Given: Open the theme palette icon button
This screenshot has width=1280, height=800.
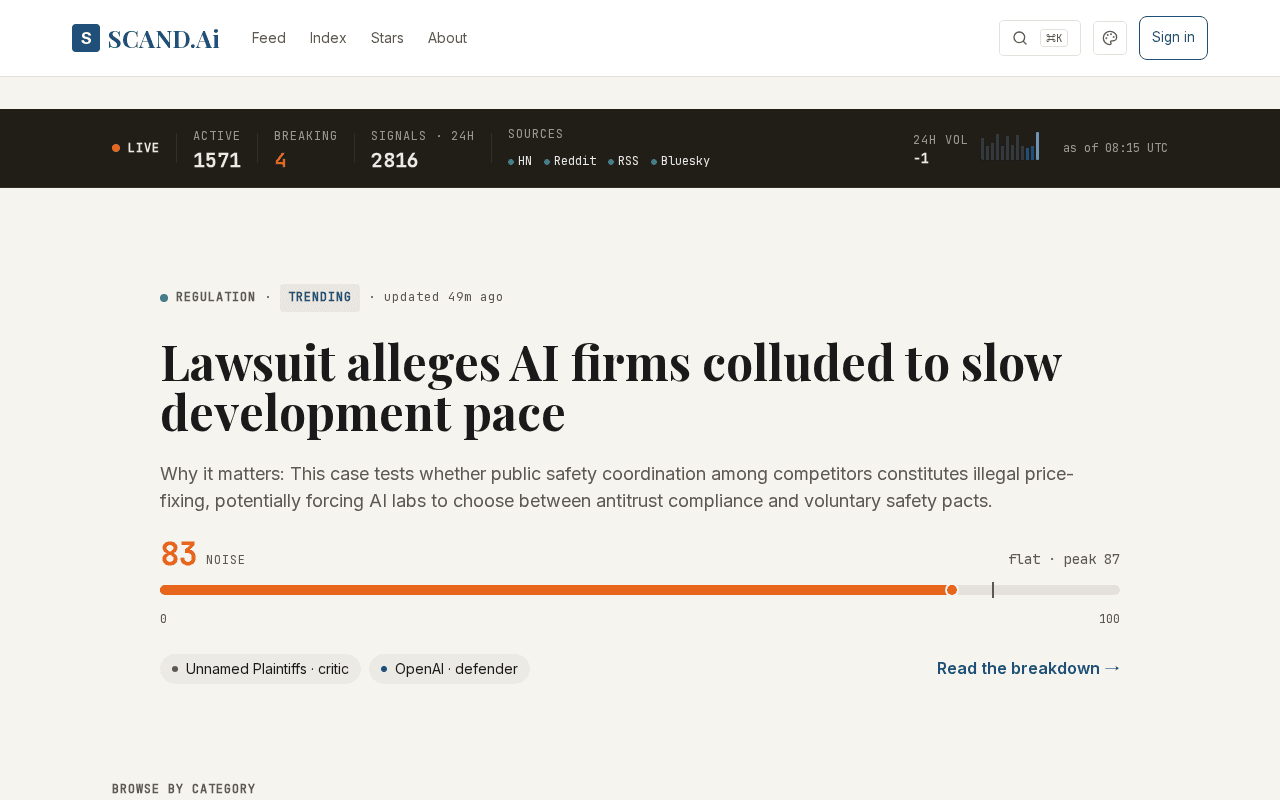Looking at the screenshot, I should [x=1110, y=38].
